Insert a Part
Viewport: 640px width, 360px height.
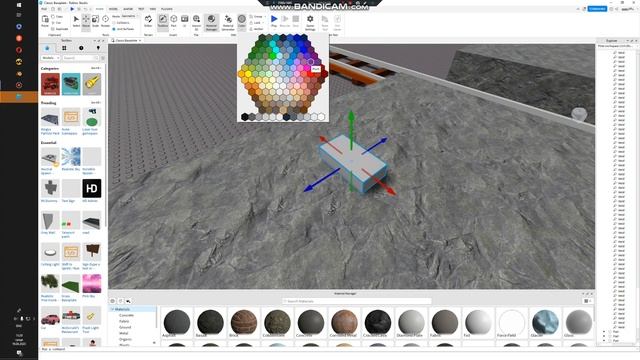tap(173, 21)
